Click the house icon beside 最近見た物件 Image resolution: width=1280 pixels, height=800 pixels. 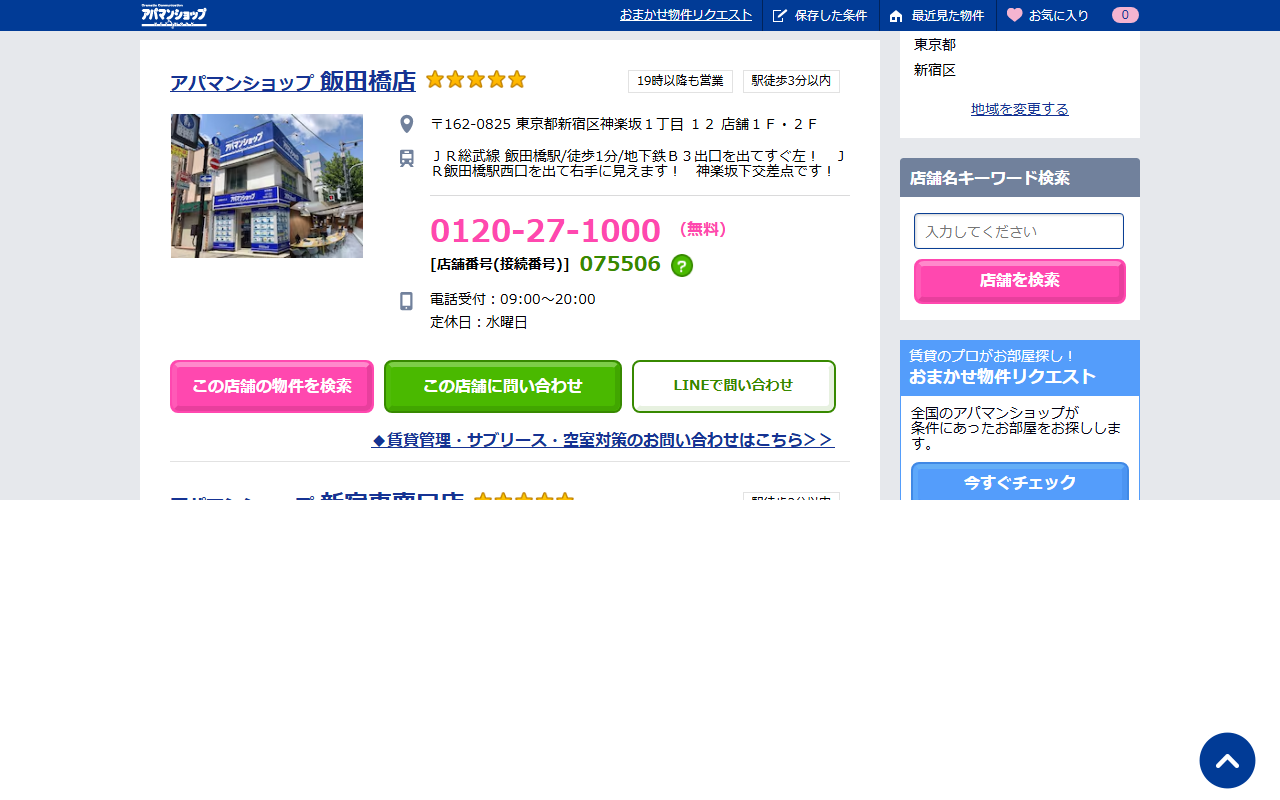896,15
